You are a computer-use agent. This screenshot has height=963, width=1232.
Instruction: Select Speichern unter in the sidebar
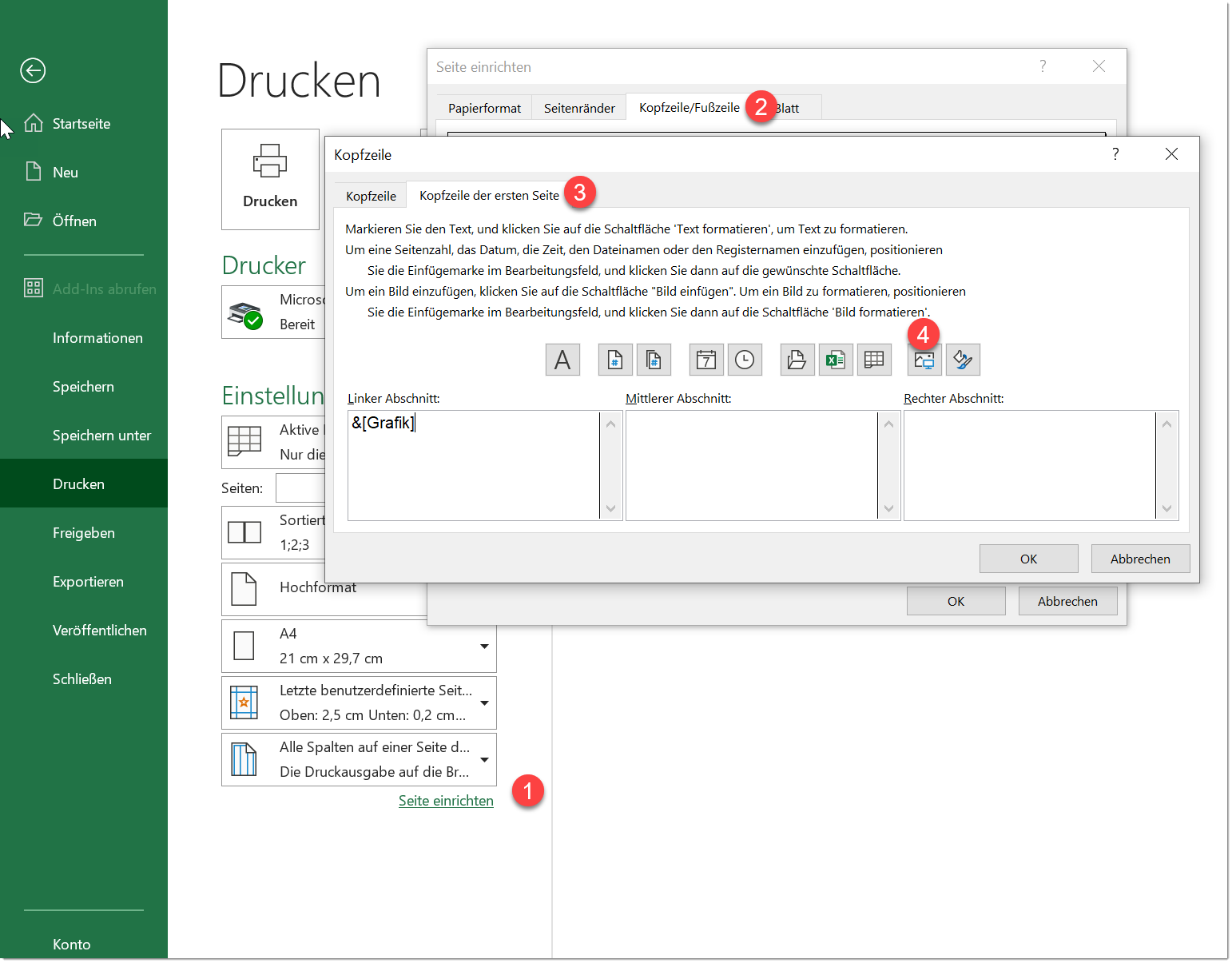tap(101, 436)
